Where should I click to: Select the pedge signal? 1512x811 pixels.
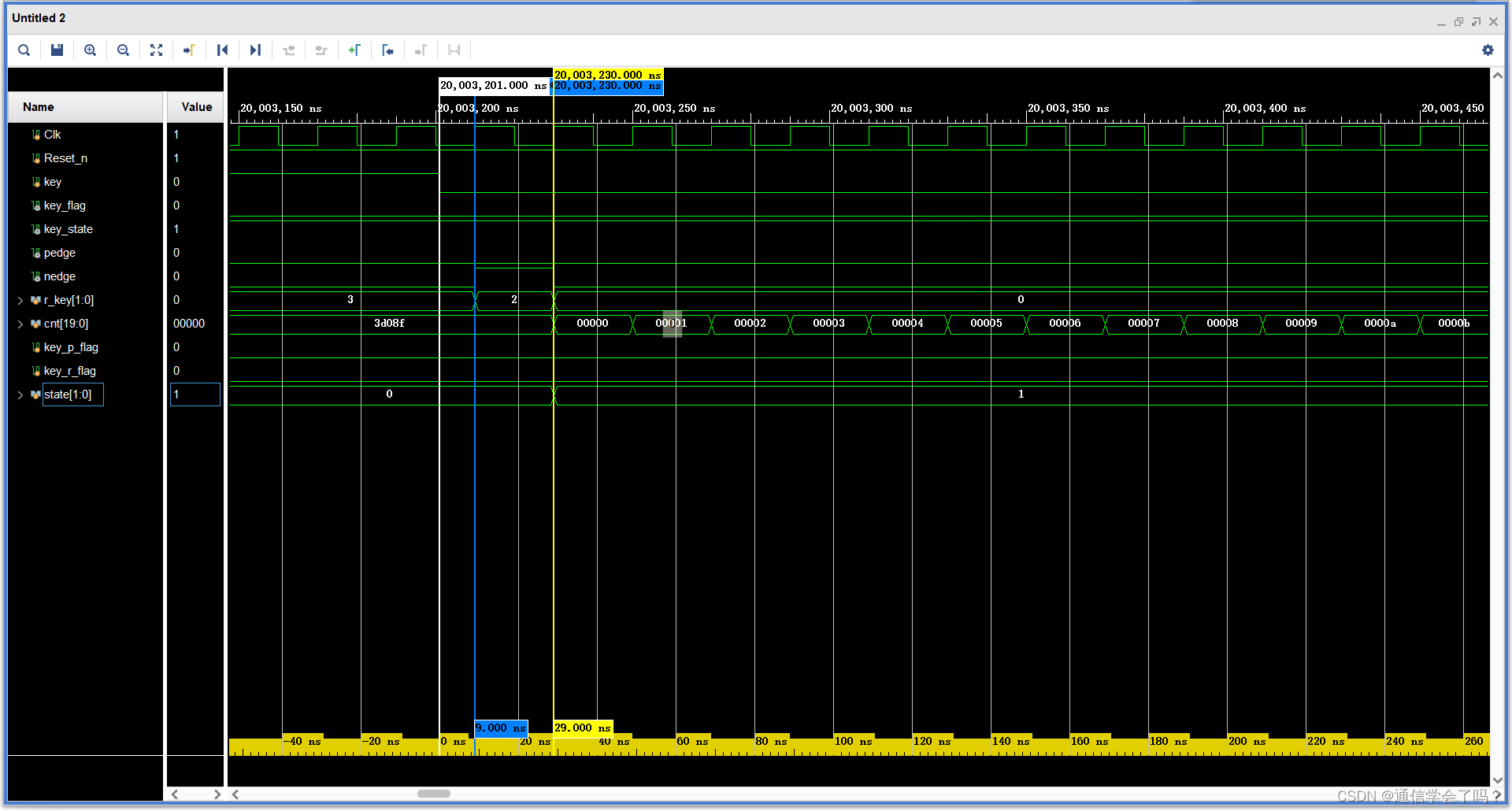coord(60,253)
